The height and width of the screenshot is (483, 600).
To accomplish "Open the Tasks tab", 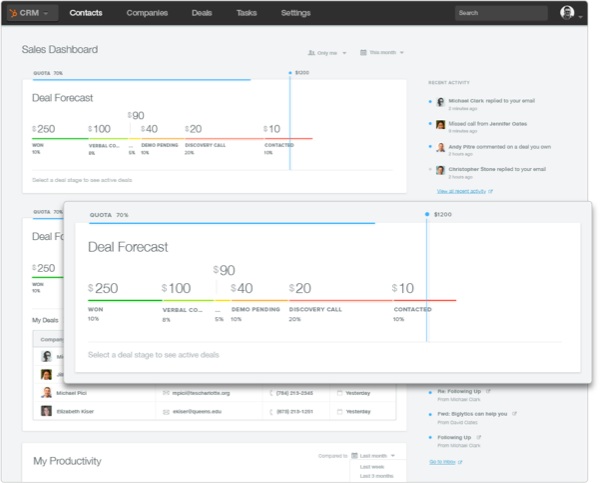I will point(246,13).
